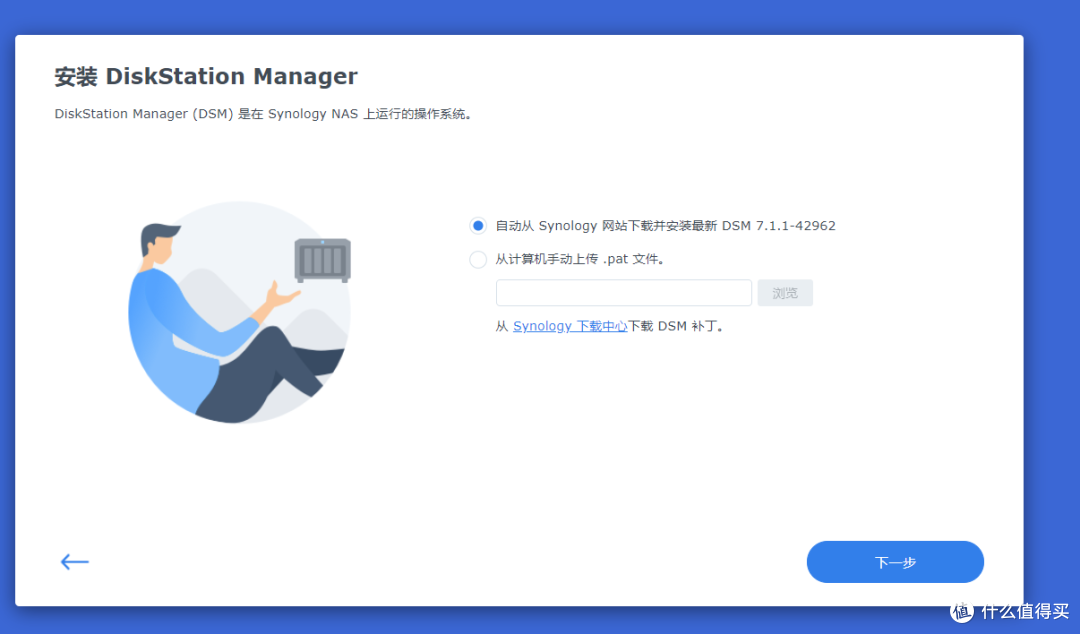Click the .pat file path input field
Viewport: 1080px width, 634px height.
click(x=623, y=293)
